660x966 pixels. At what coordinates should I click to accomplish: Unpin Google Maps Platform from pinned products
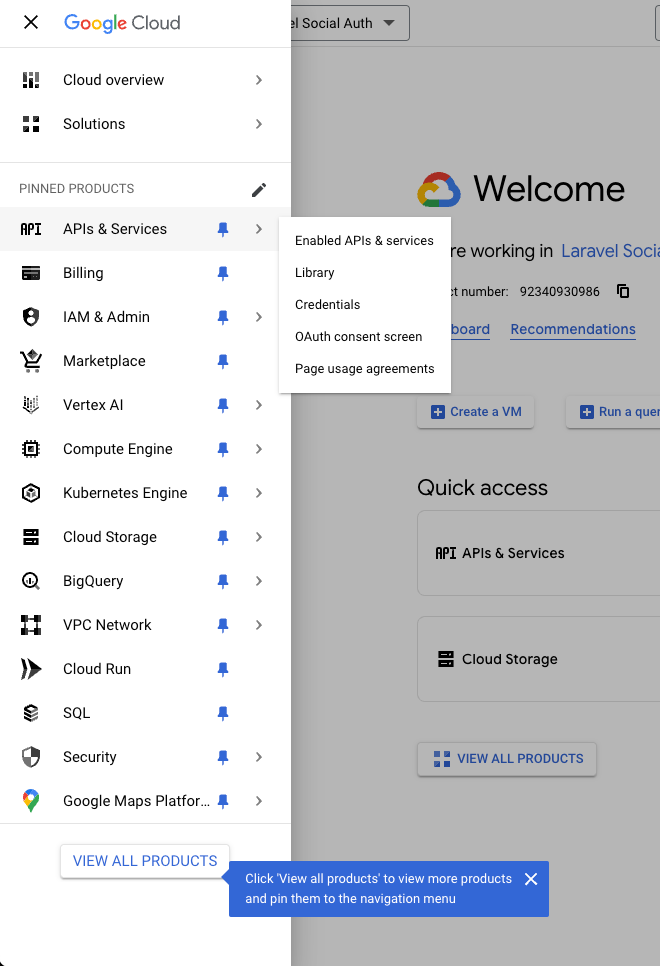point(223,801)
